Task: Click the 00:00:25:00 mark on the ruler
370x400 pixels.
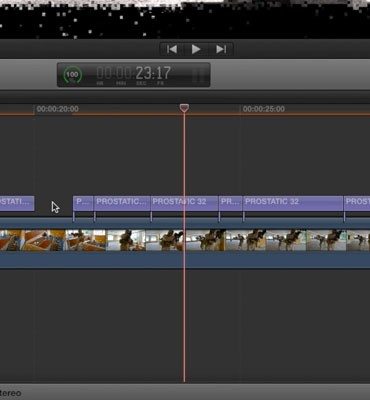Action: click(264, 109)
